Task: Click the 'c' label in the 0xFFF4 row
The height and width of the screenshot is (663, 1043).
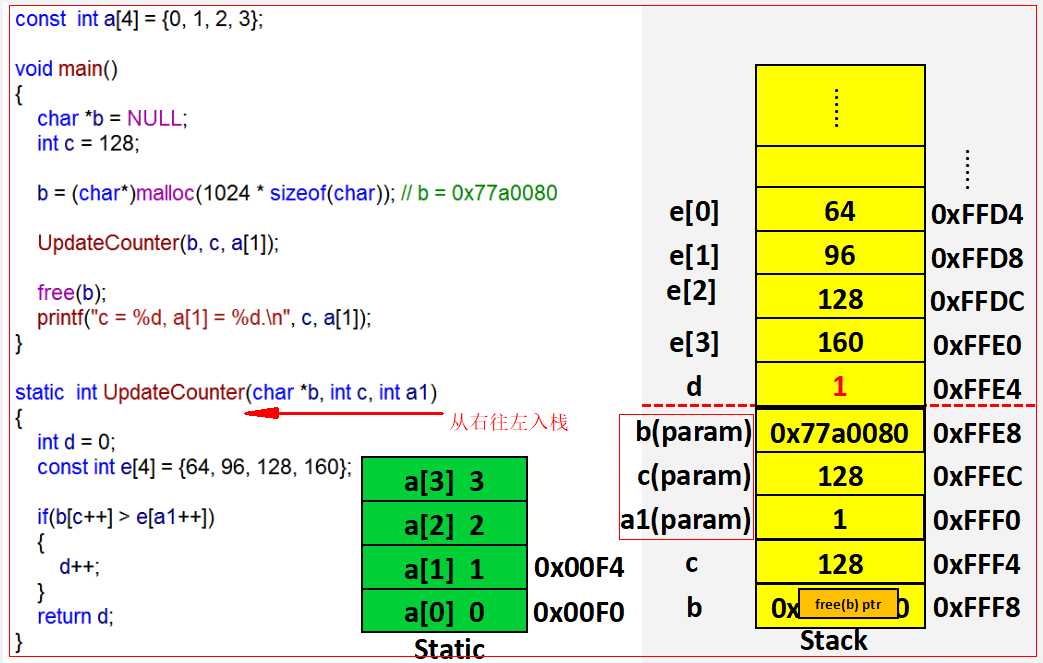Action: tap(692, 564)
